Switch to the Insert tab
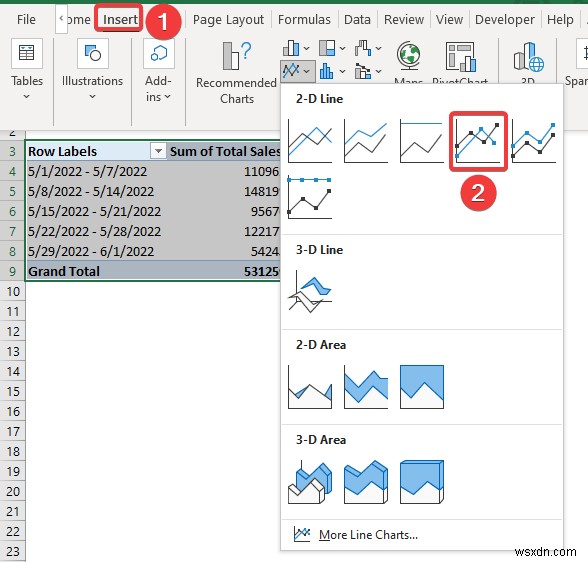This screenshot has width=588, height=562. pos(120,19)
